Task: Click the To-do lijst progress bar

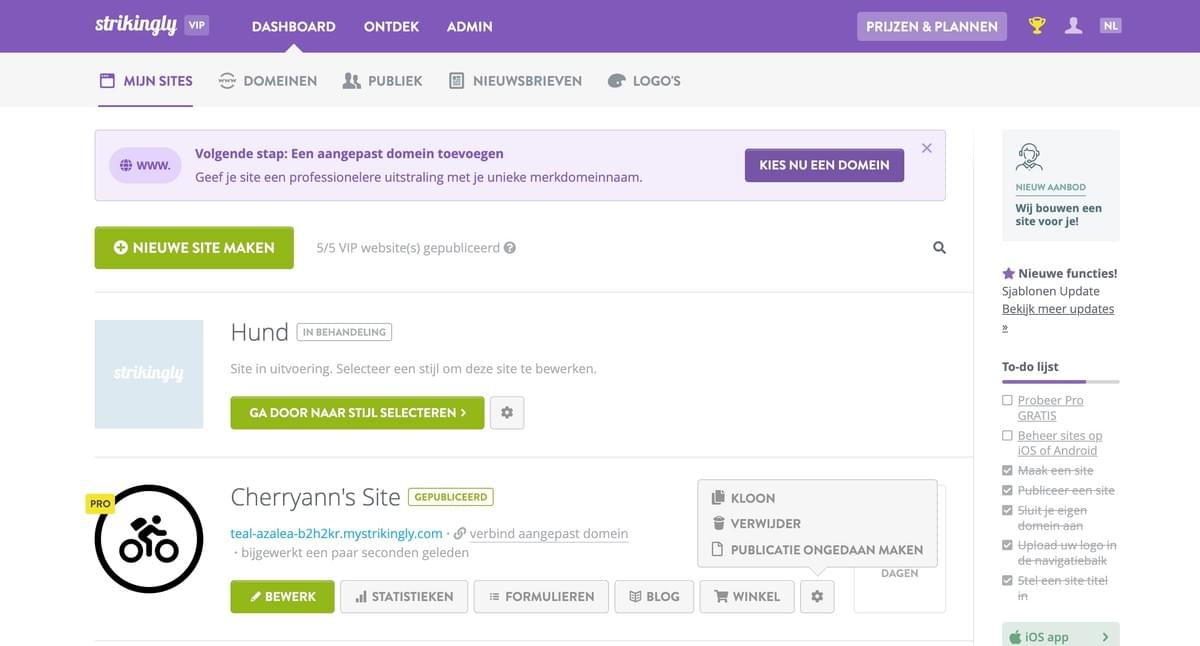Action: [1061, 382]
